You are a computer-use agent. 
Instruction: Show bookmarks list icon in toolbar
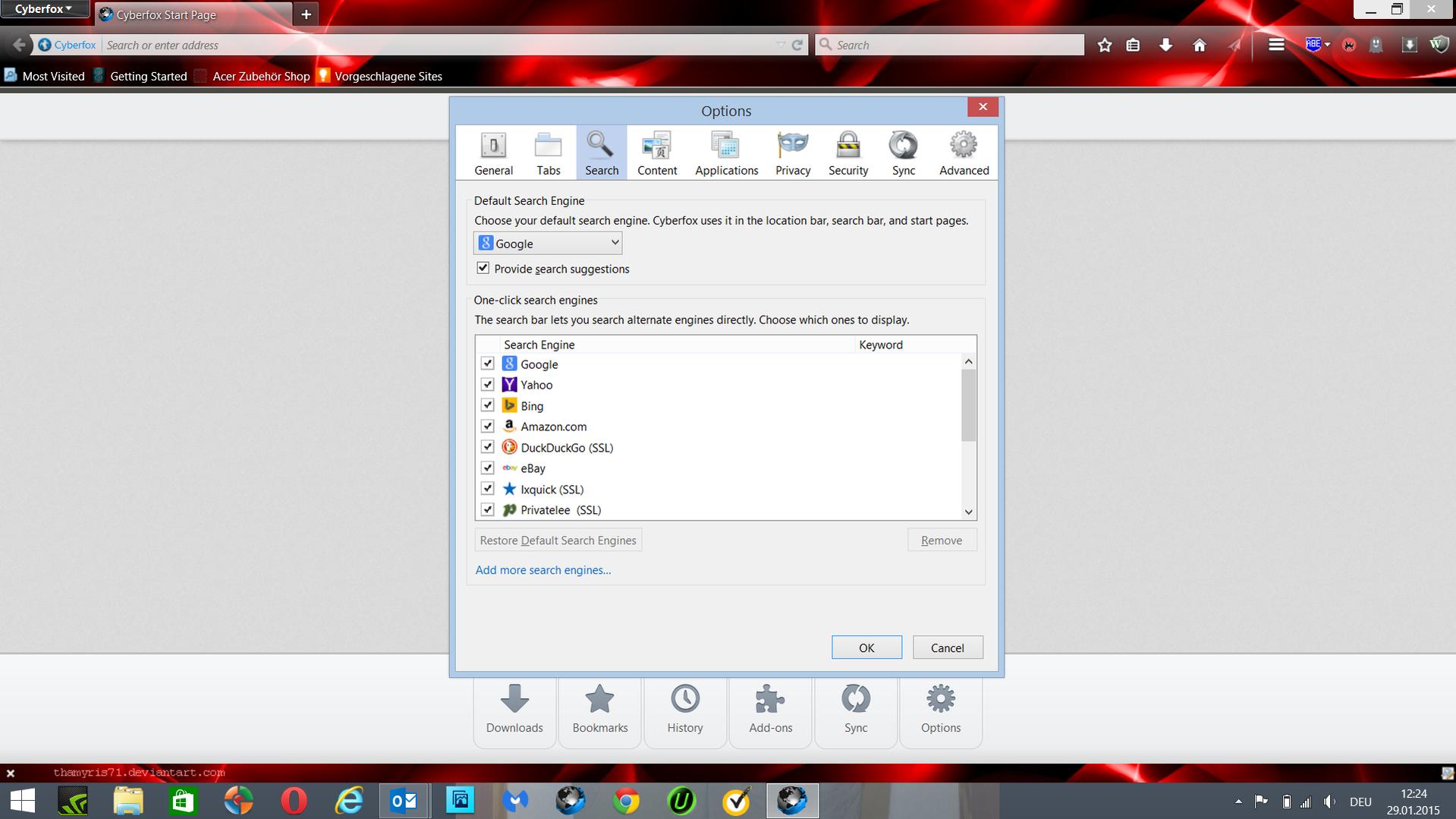(x=1133, y=46)
